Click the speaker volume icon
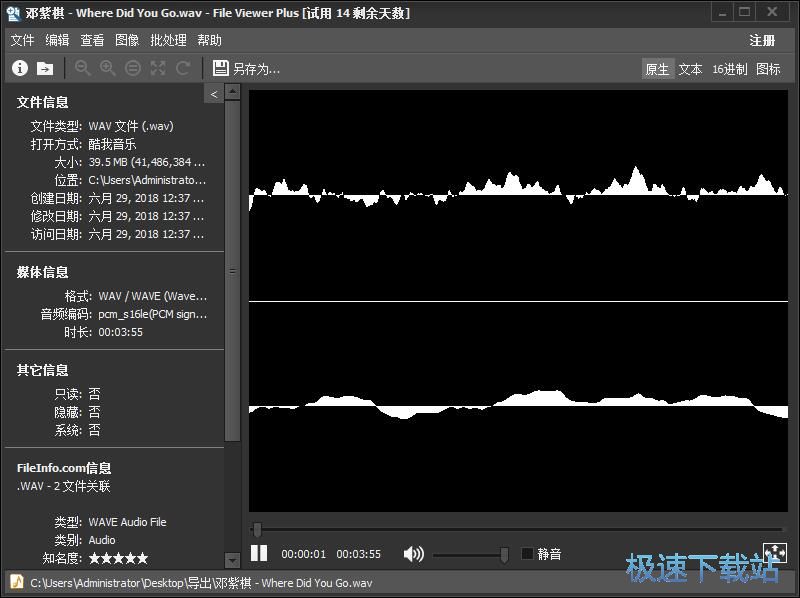The image size is (800, 598). tap(413, 554)
